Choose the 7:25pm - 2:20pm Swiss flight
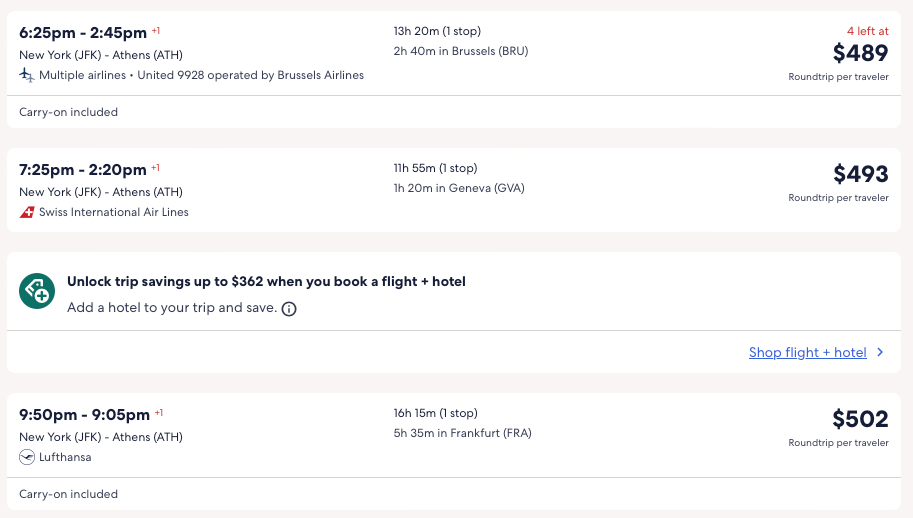The height and width of the screenshot is (518, 913). pyautogui.click(x=83, y=169)
